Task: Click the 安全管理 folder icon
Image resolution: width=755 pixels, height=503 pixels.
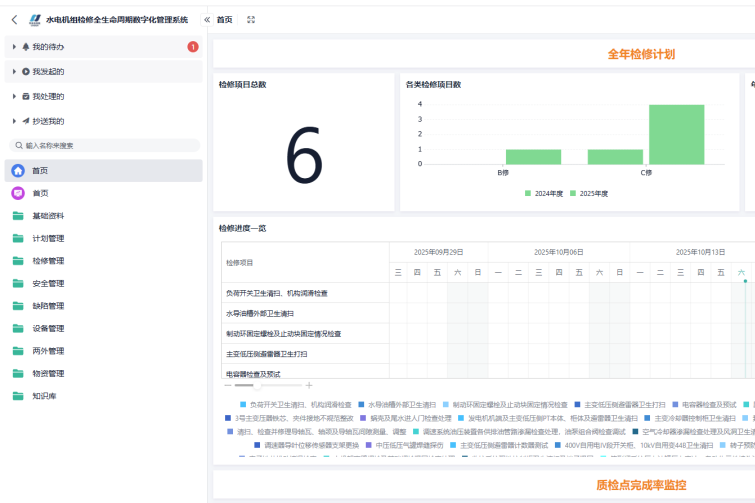Action: 18,284
